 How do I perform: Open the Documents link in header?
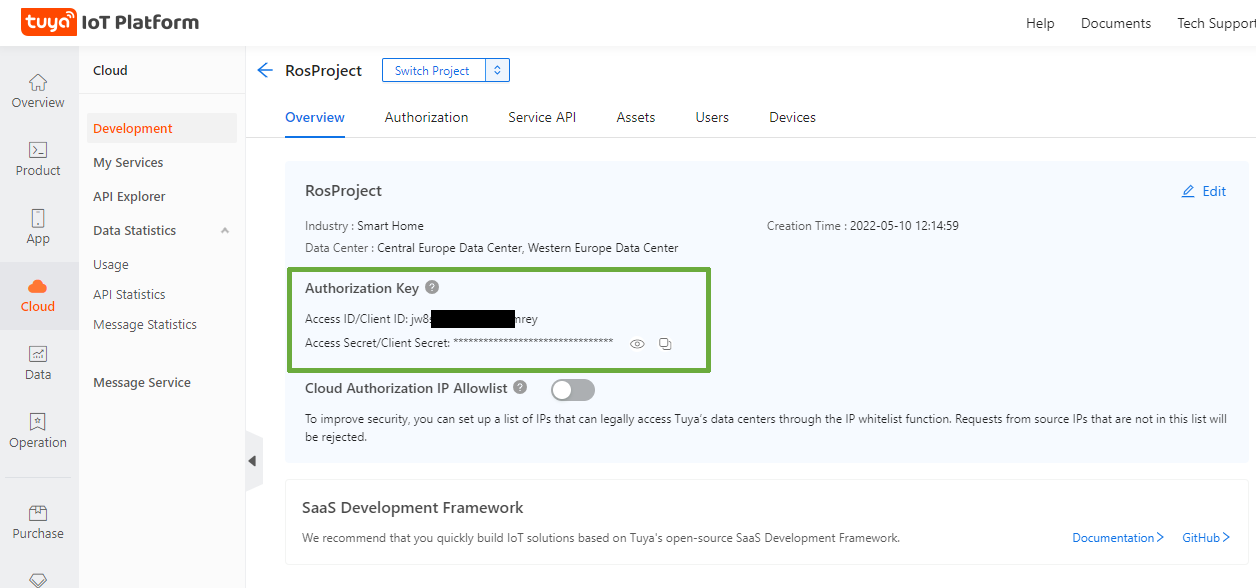coord(1116,23)
